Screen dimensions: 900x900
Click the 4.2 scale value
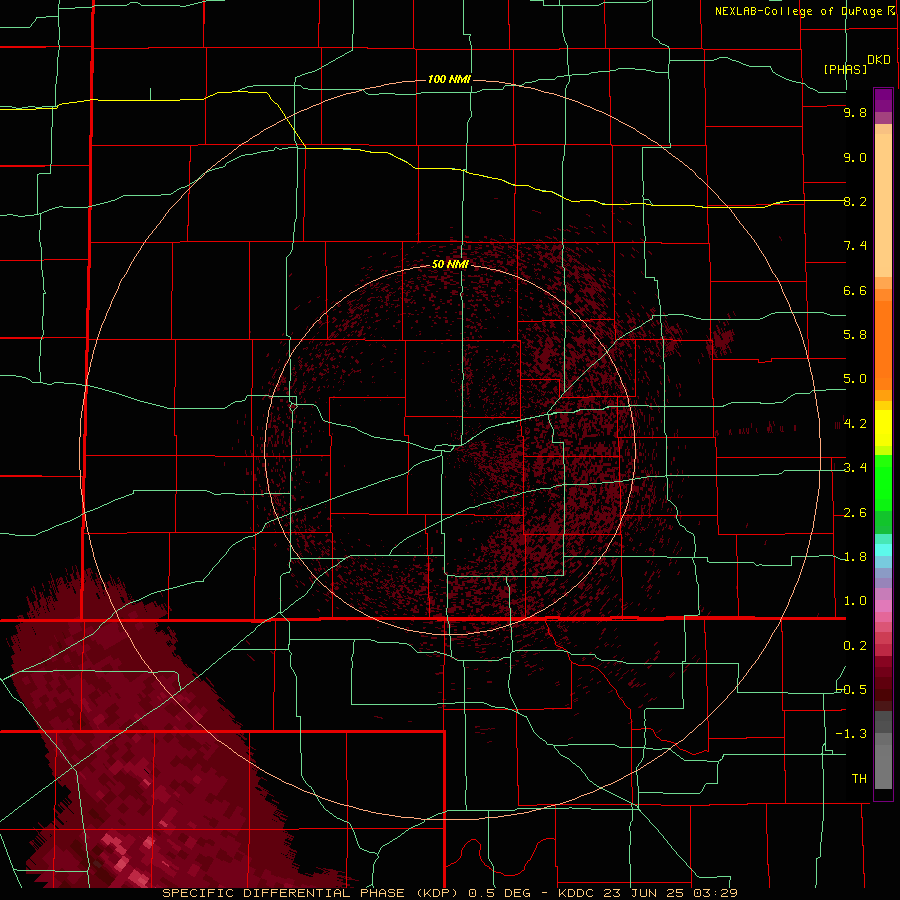[x=855, y=424]
